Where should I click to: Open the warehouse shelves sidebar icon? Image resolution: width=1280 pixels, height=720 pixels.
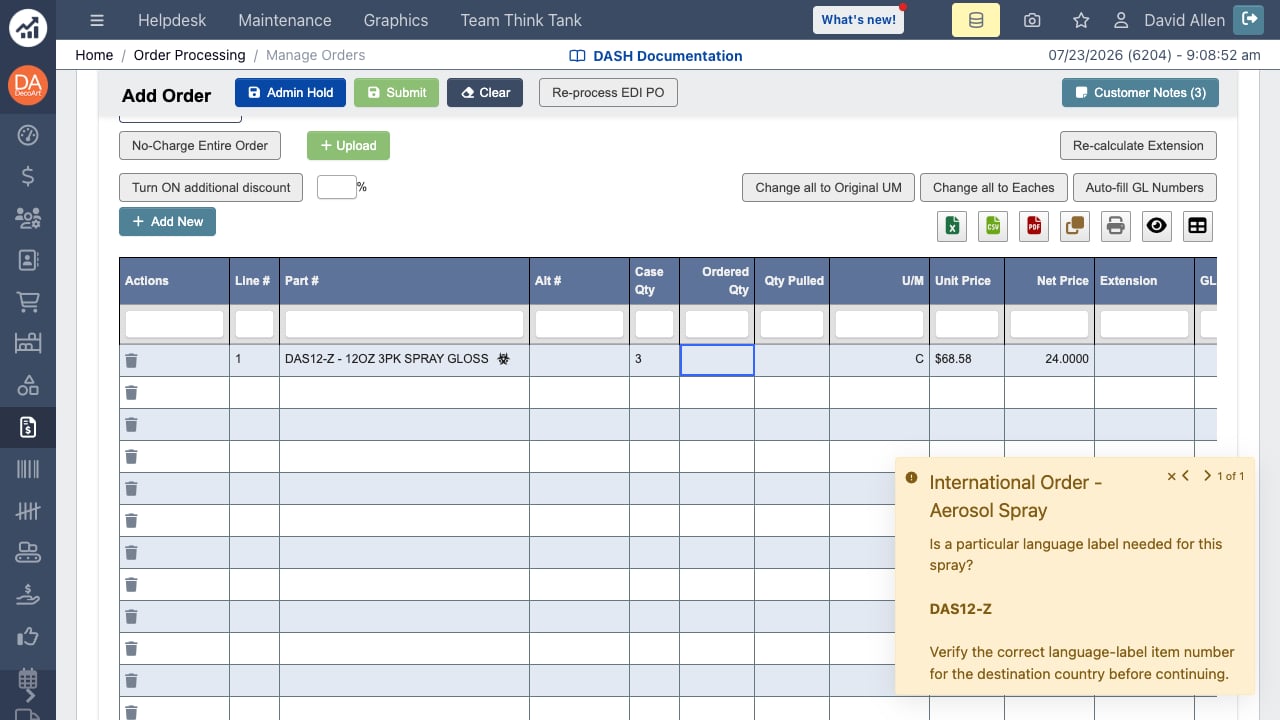pos(28,343)
